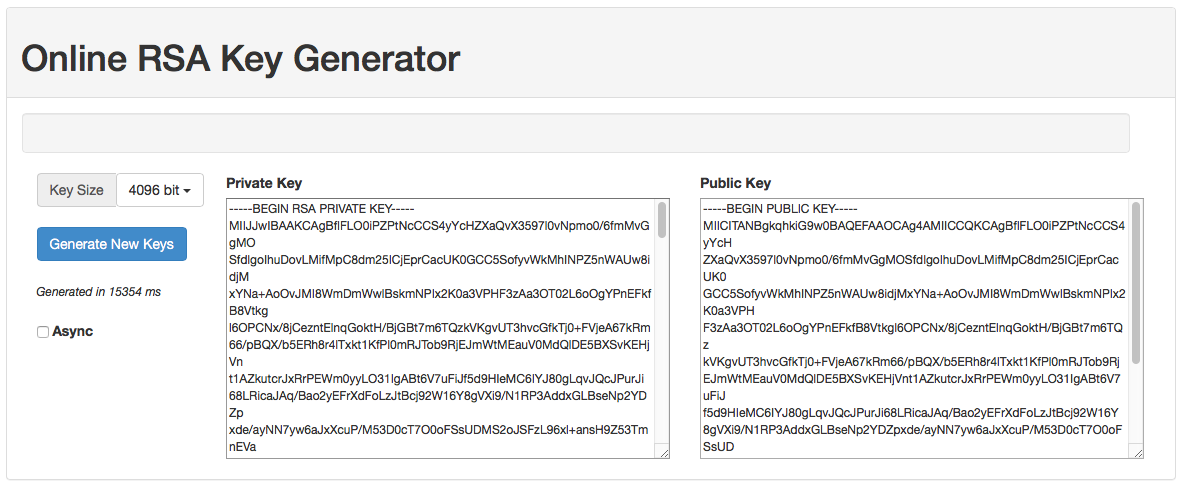Click the Online RSA Key Generator title
The image size is (1184, 485).
click(x=241, y=59)
